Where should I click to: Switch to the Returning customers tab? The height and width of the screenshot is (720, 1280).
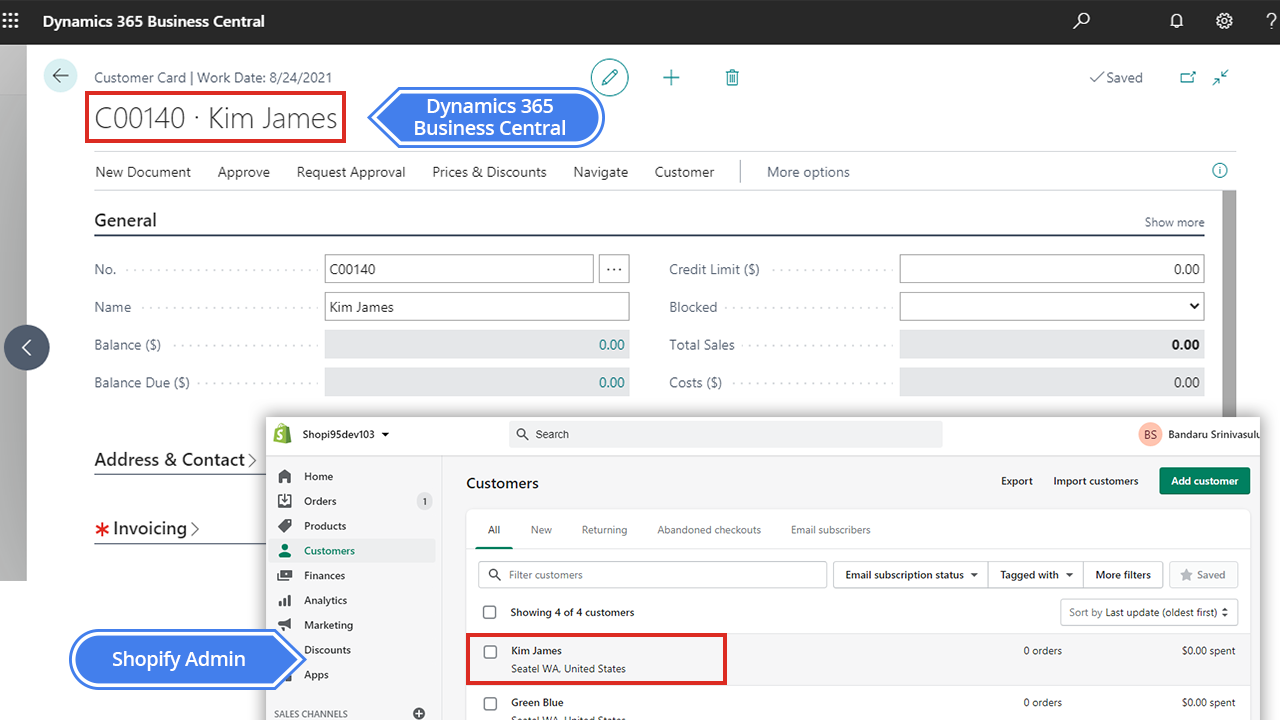pos(604,529)
